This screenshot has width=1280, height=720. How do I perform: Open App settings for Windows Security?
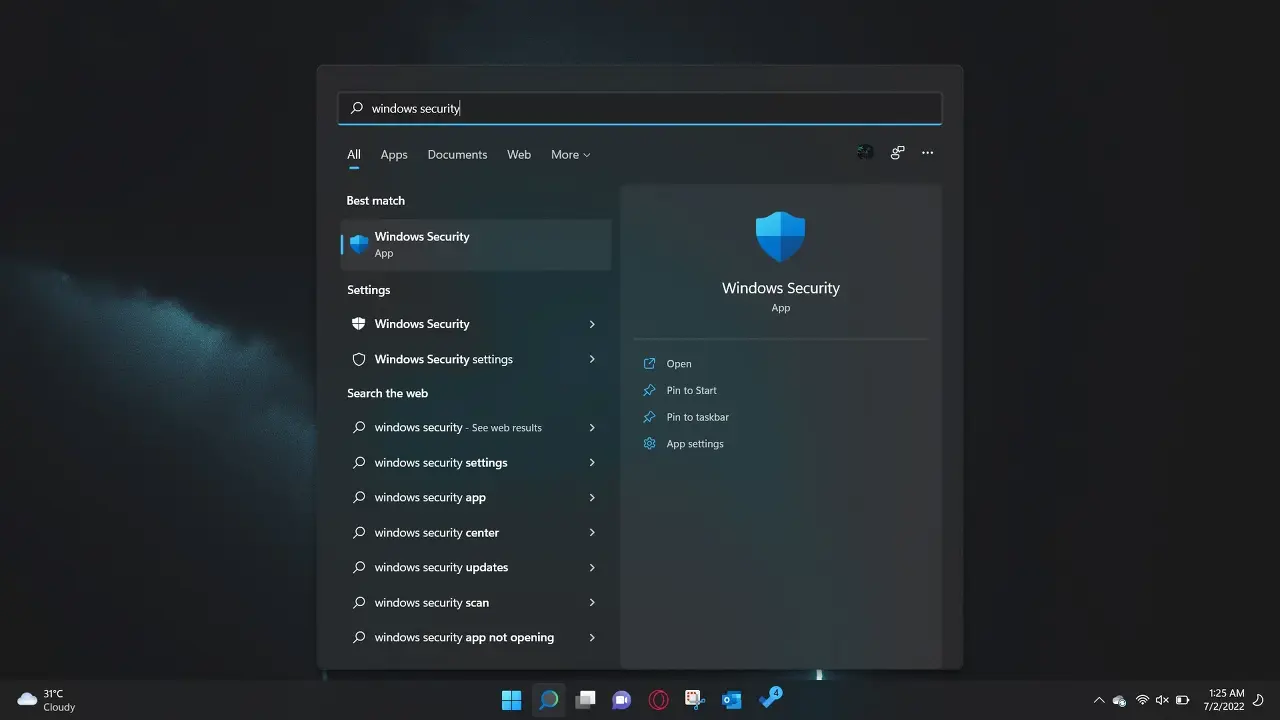pos(695,444)
